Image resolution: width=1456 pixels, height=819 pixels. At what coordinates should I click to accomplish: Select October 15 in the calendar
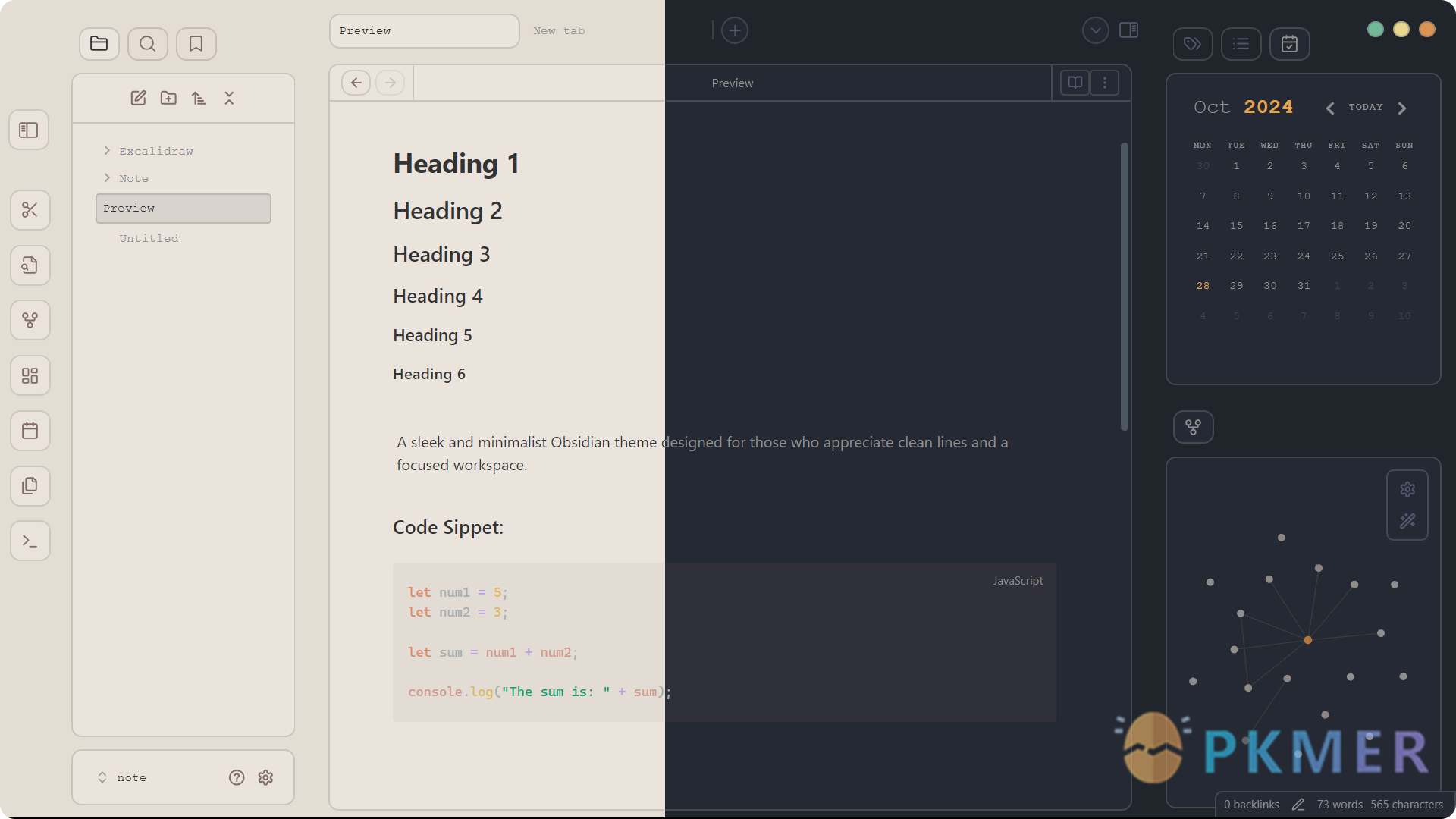[1236, 226]
